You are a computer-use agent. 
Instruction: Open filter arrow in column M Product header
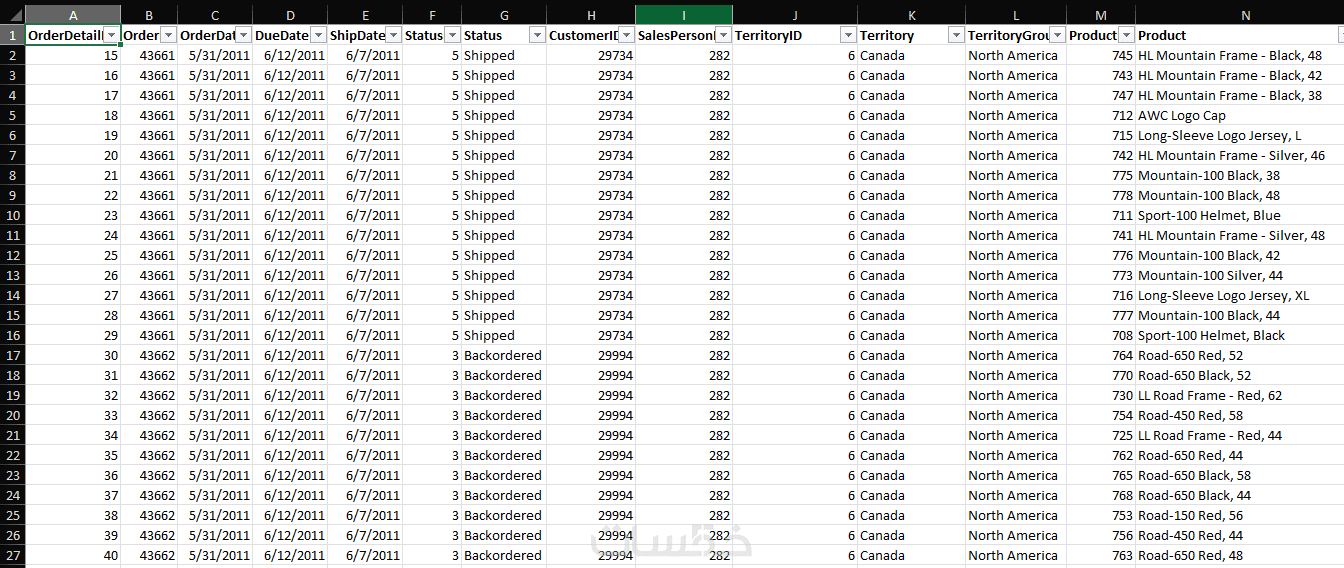click(x=1126, y=35)
